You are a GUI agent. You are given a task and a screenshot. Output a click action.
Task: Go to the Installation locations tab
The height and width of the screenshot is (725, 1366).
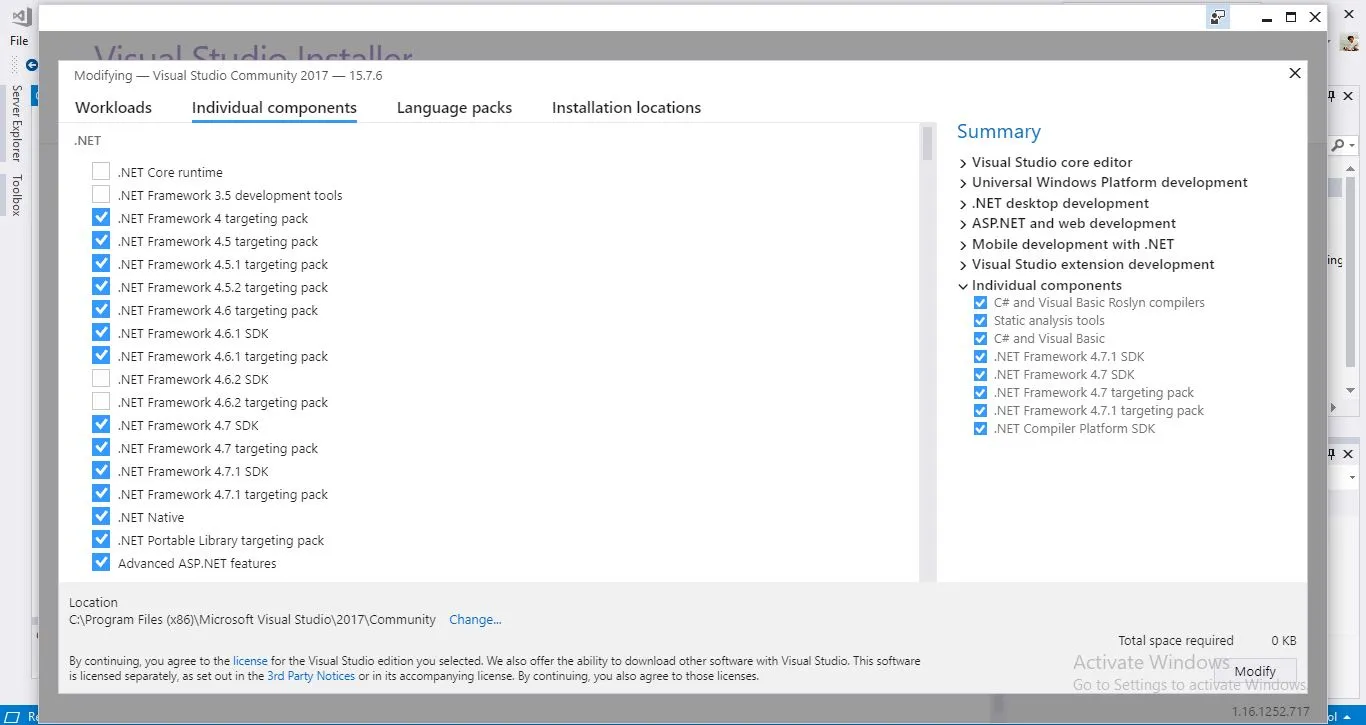pyautogui.click(x=626, y=108)
